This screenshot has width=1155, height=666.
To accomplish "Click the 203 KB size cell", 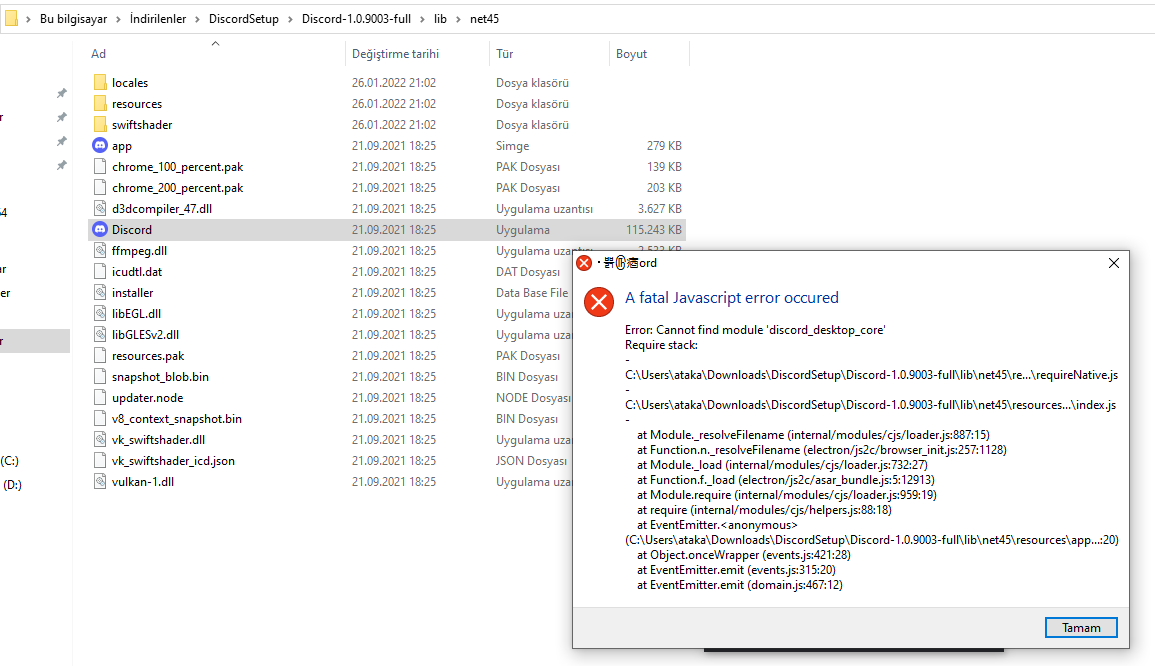I will click(x=664, y=188).
